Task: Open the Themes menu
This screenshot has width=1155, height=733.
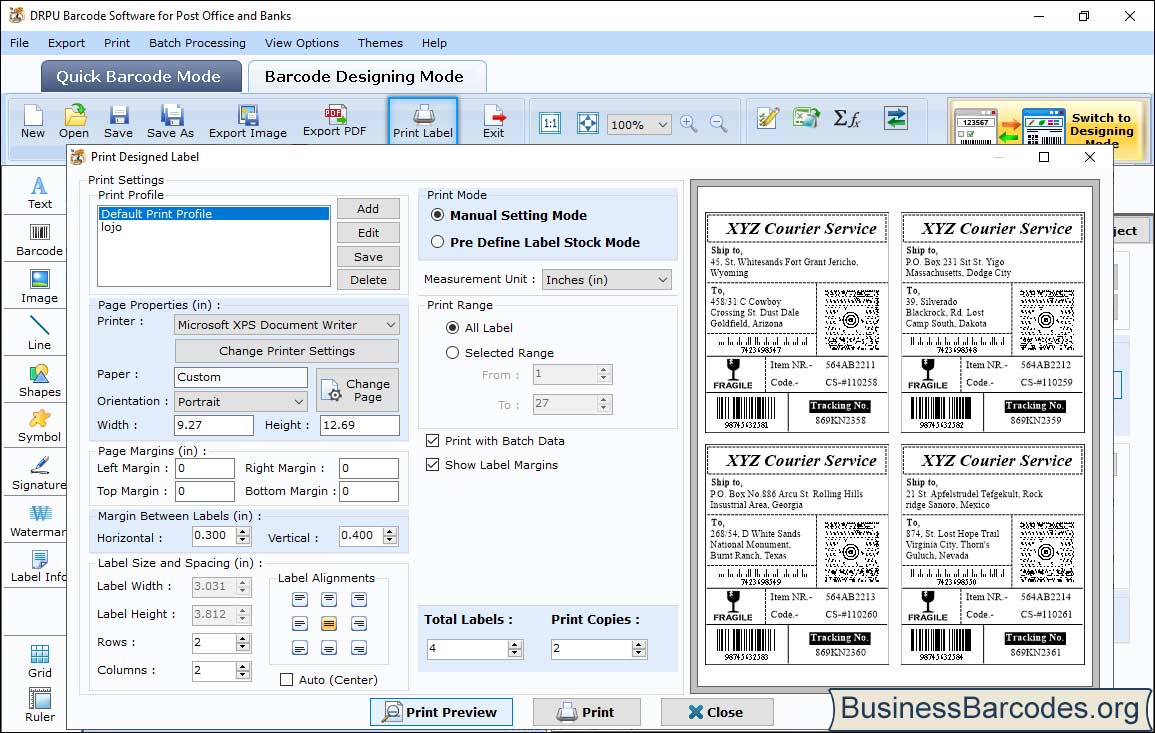Action: pyautogui.click(x=380, y=43)
